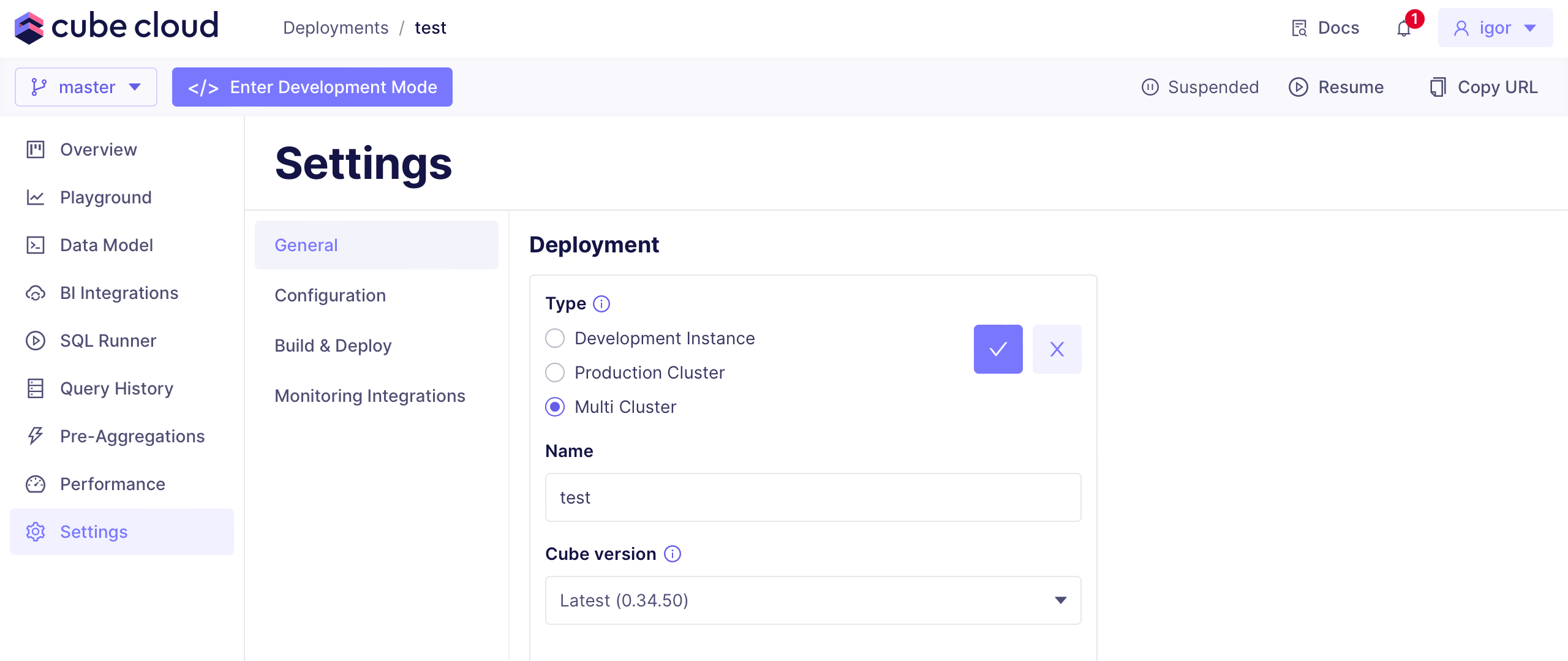
Task: Click the Cube Cloud logo
Action: pos(116,27)
